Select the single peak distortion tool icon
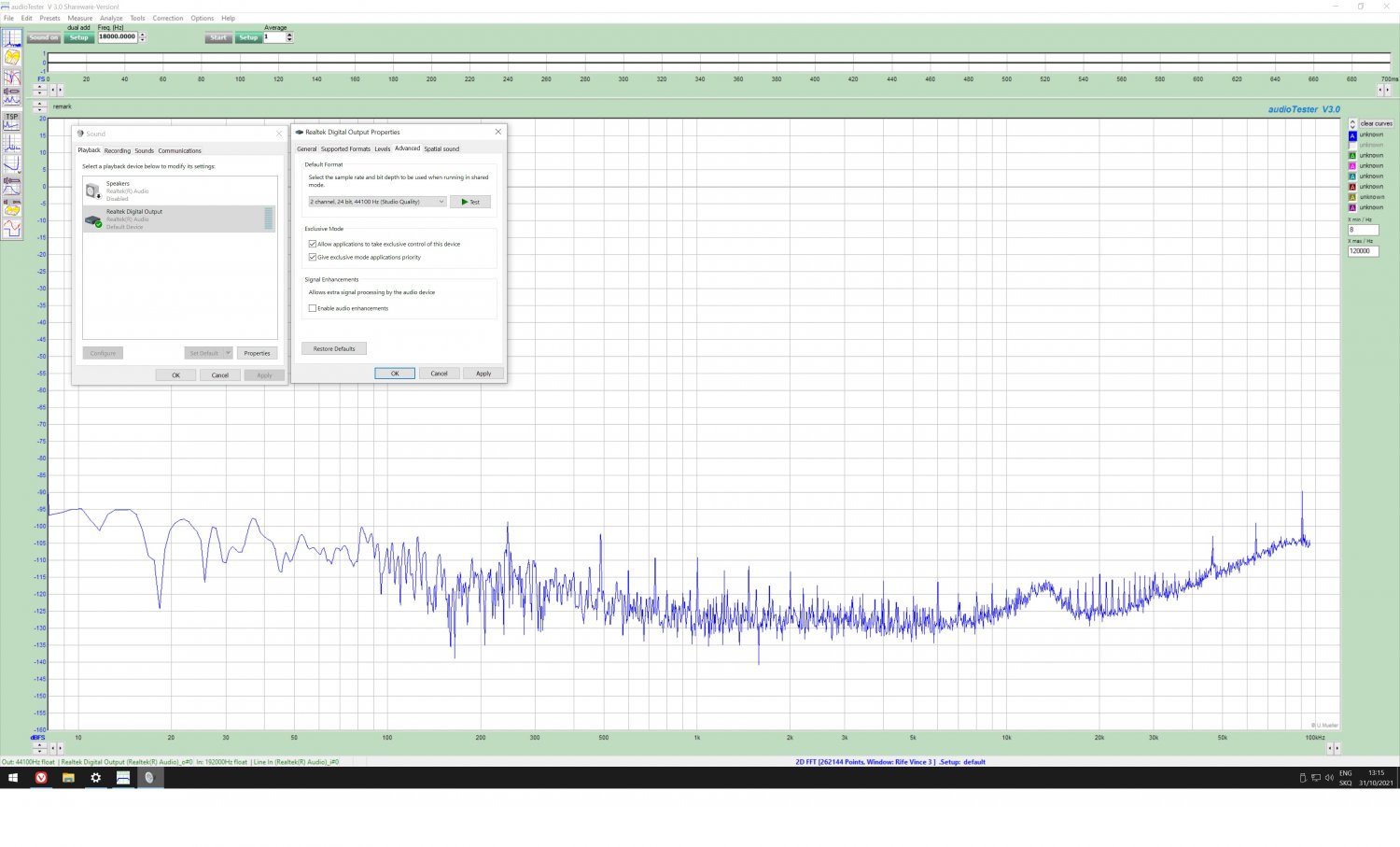 [x=12, y=143]
